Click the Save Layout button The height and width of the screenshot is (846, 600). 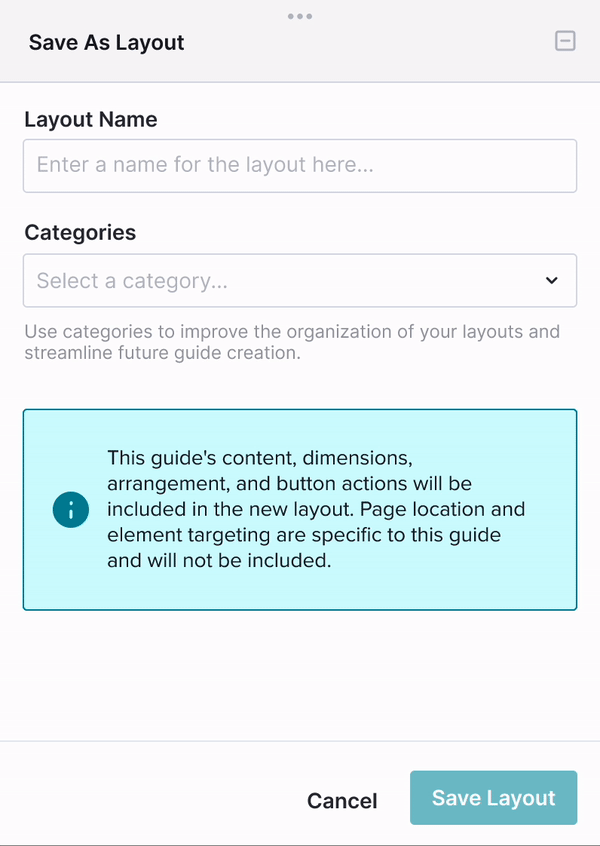click(494, 797)
